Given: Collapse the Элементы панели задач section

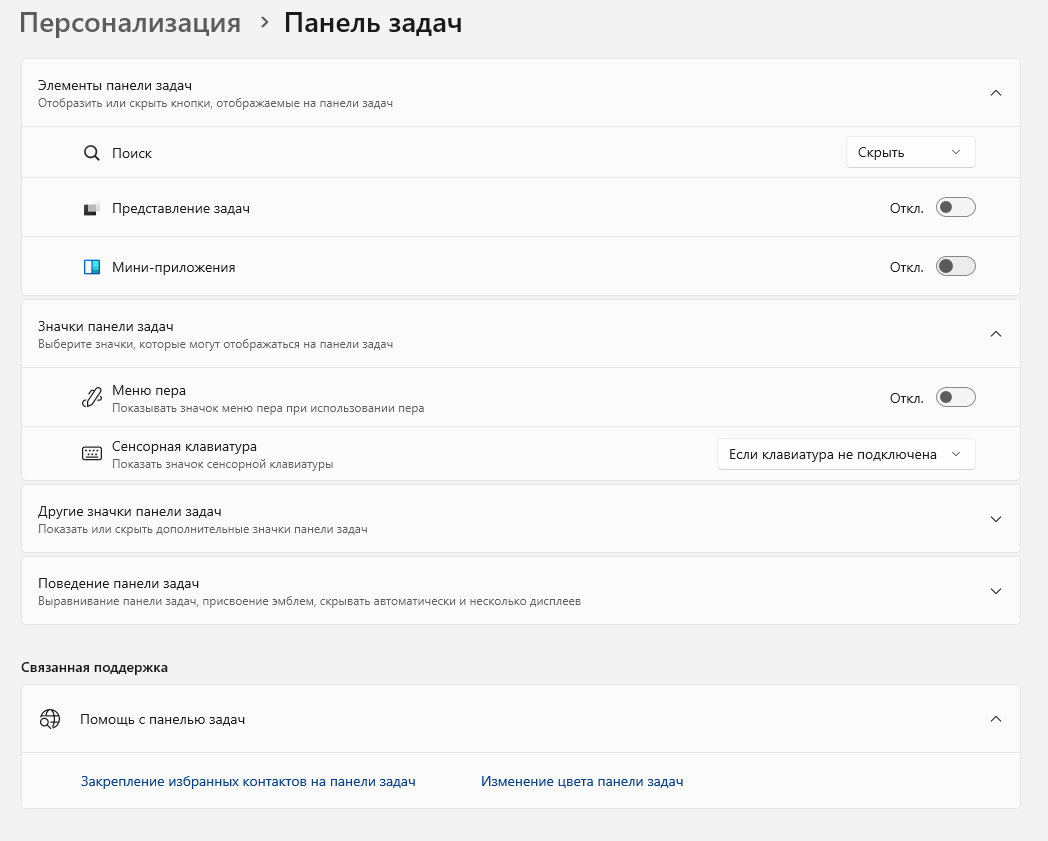Looking at the screenshot, I should tap(995, 93).
